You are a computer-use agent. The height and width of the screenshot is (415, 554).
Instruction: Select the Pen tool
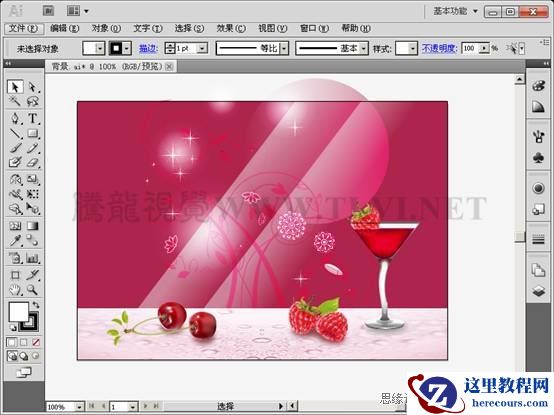(15, 118)
